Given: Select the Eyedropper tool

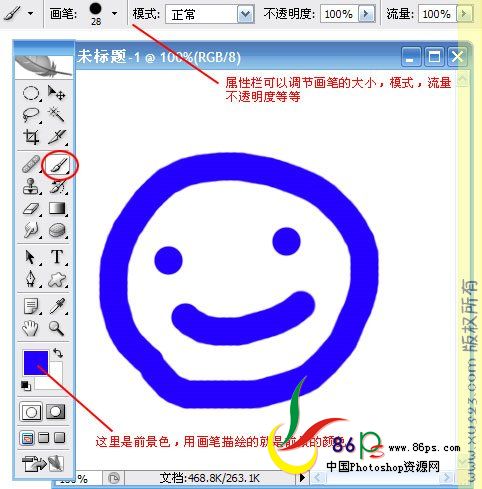Looking at the screenshot, I should coord(57,306).
